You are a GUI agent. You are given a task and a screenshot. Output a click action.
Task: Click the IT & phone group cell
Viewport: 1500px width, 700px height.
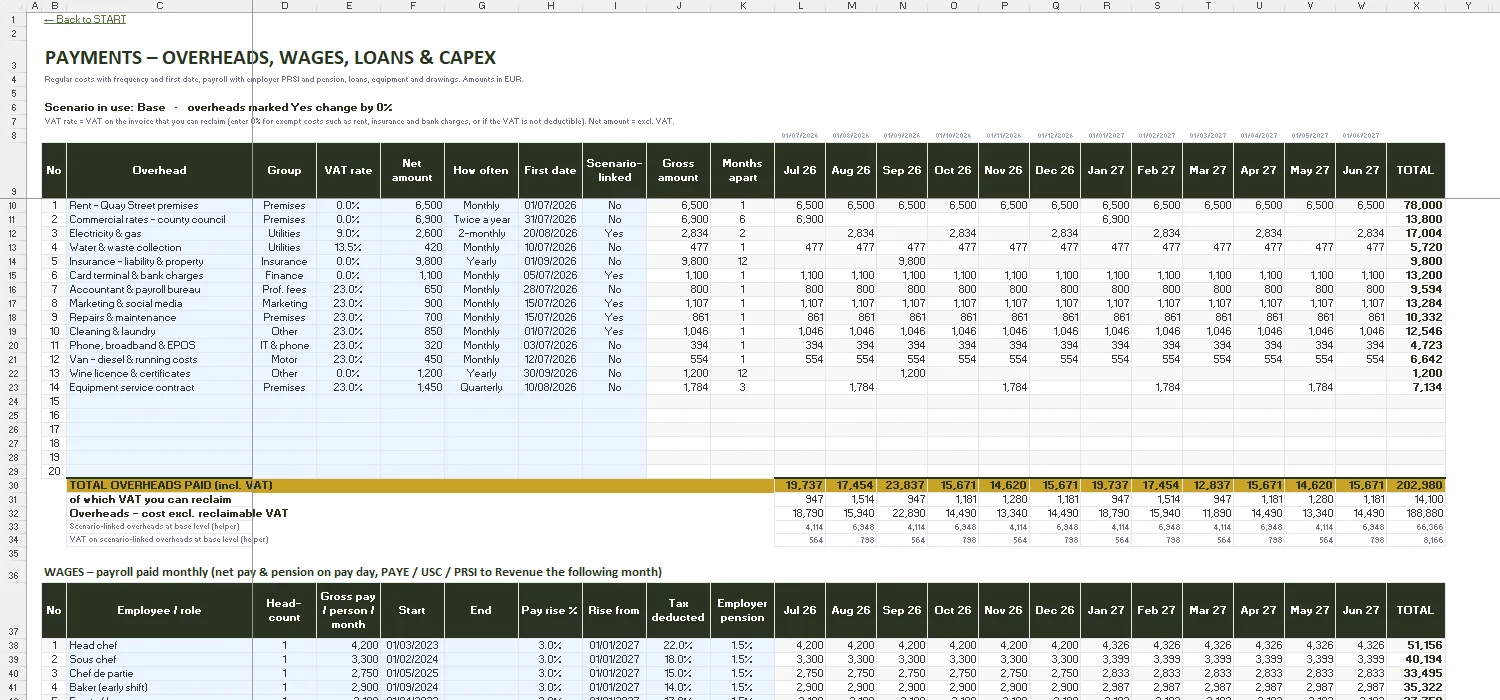pos(284,345)
